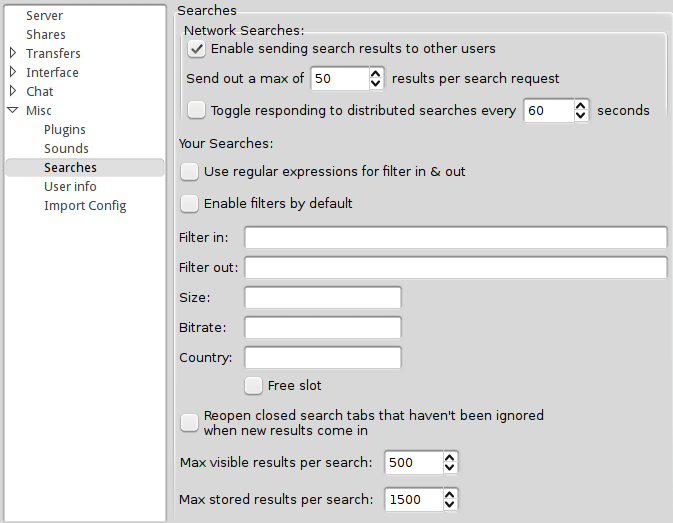Increase max results per search request
Viewport: 673px width, 523px height.
[376, 74]
